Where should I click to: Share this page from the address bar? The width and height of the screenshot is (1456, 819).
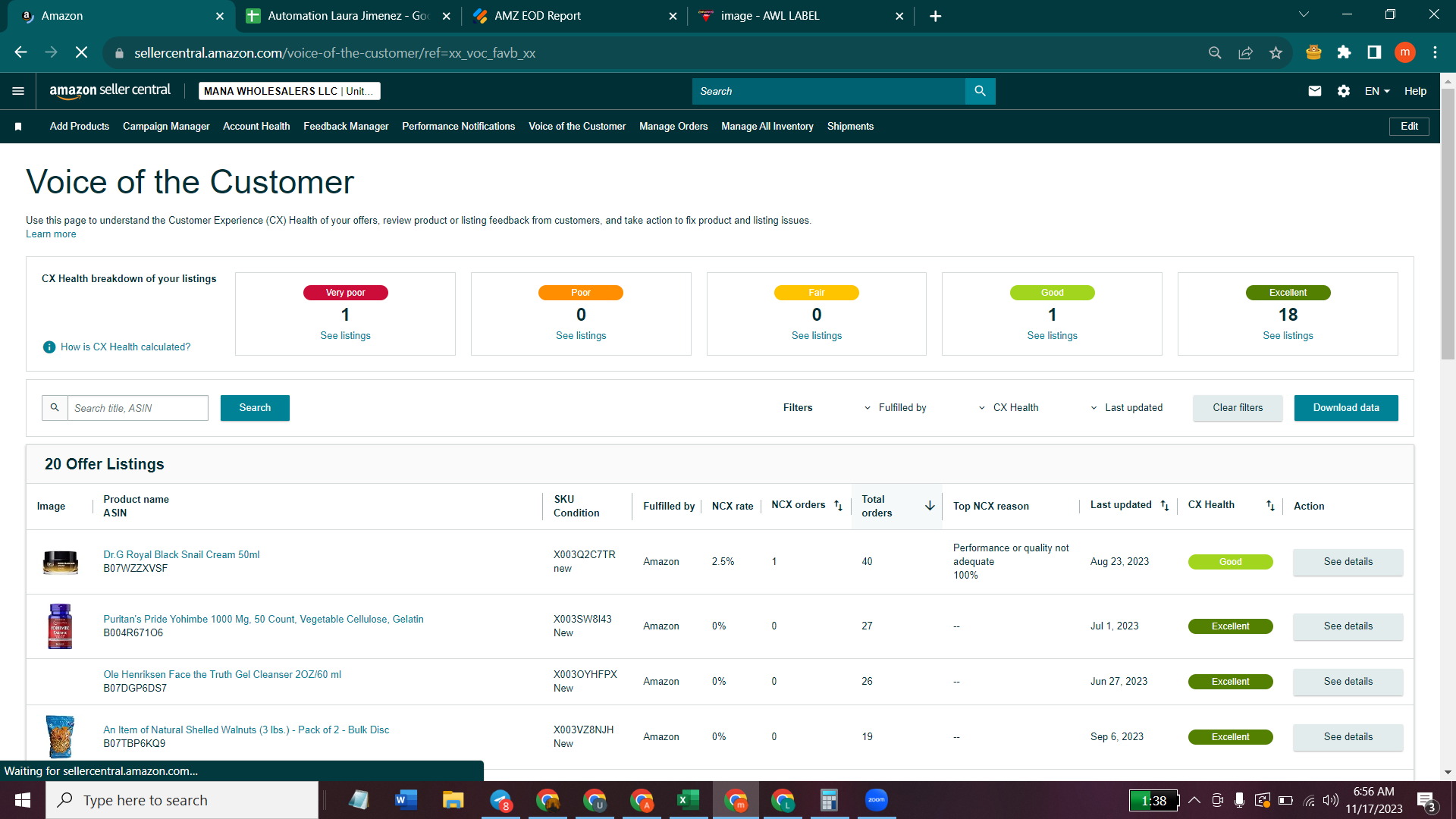tap(1245, 52)
